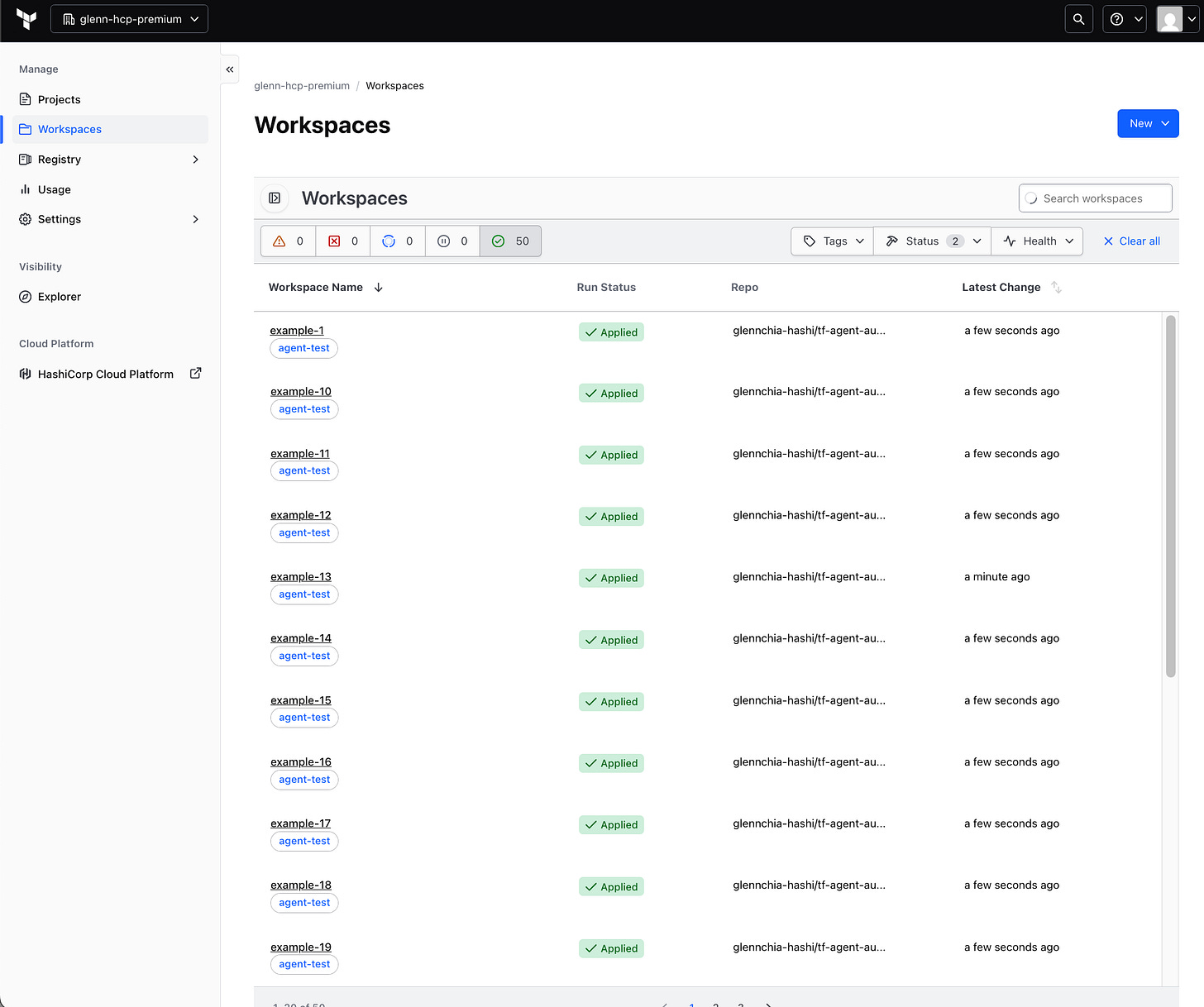Click Clear all to reset filters

1131,241
